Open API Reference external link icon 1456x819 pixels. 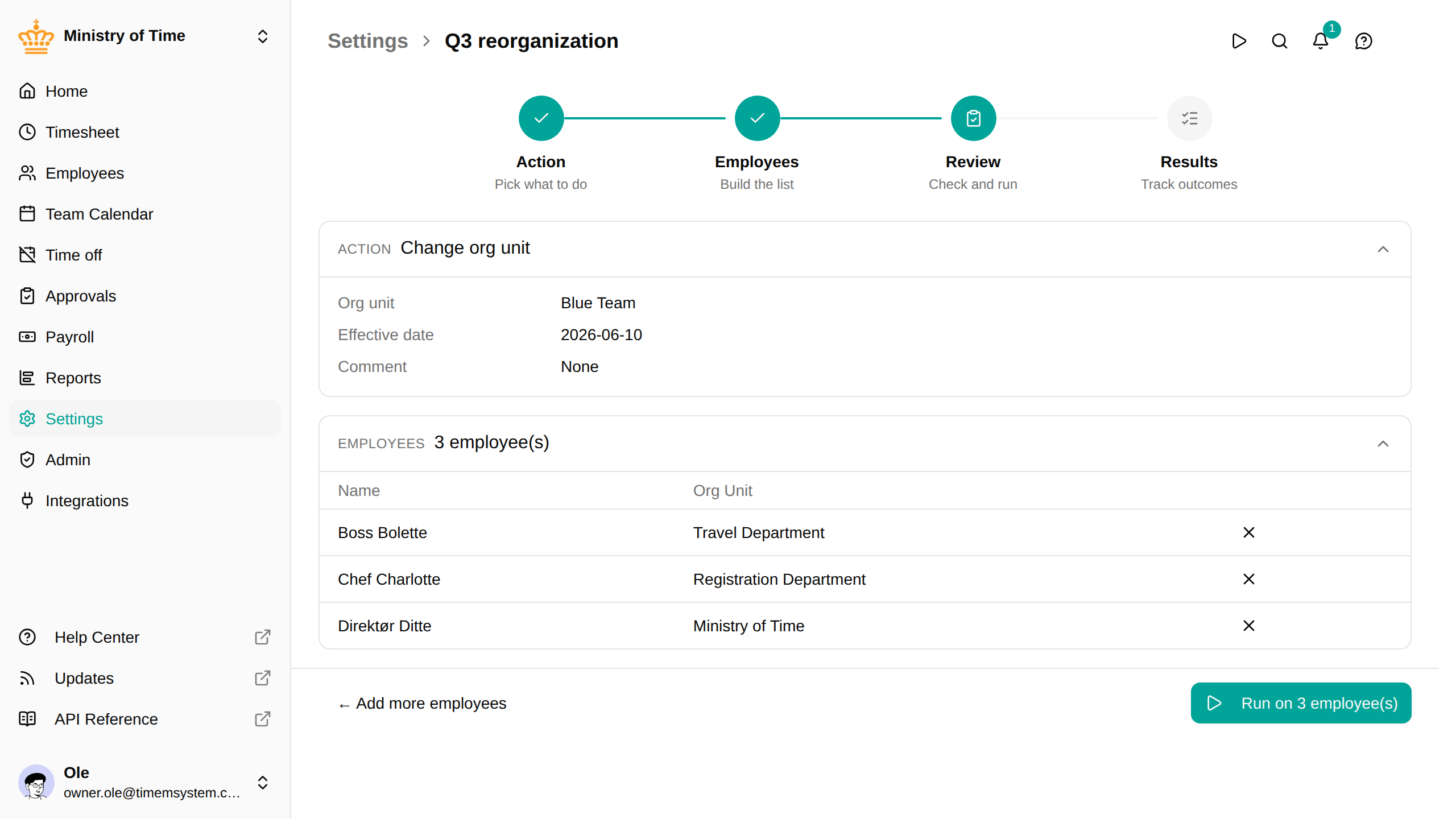coord(262,719)
